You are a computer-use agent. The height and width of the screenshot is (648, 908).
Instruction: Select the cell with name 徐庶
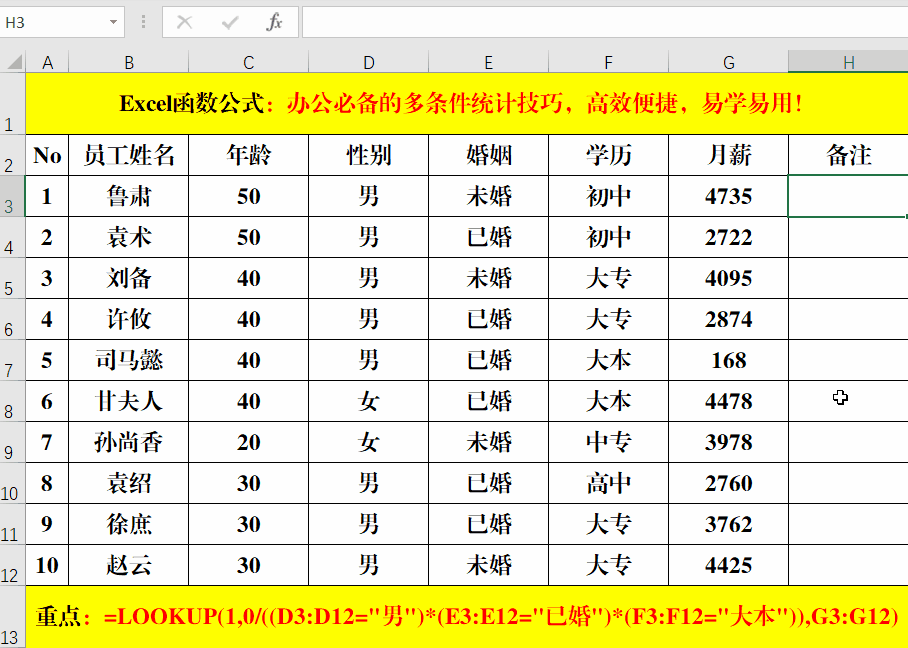pos(129,524)
